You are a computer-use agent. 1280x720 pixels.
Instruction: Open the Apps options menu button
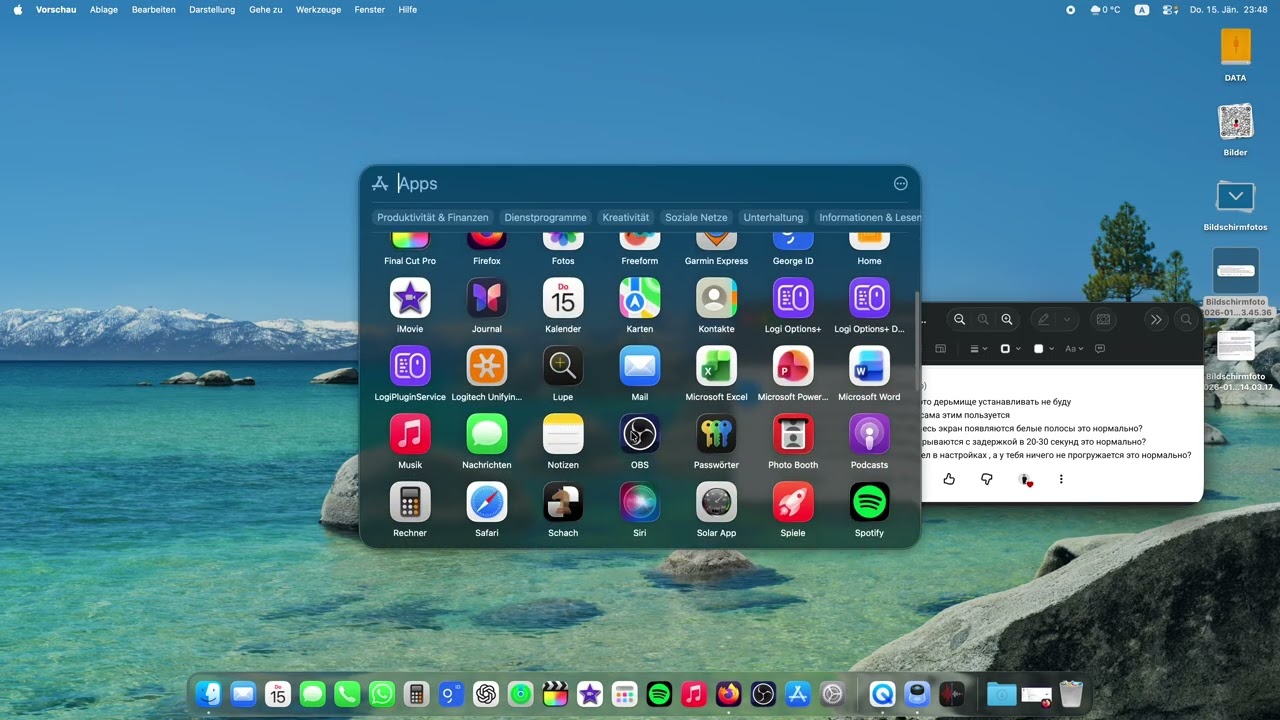point(900,183)
